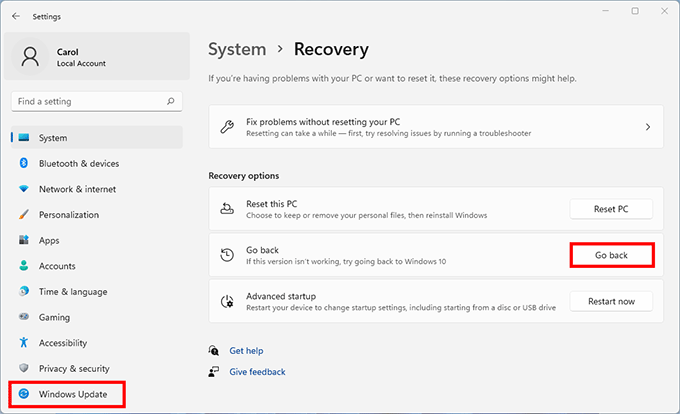Focus the Find a setting search box
Screen dimensions: 680x414
pos(97,101)
